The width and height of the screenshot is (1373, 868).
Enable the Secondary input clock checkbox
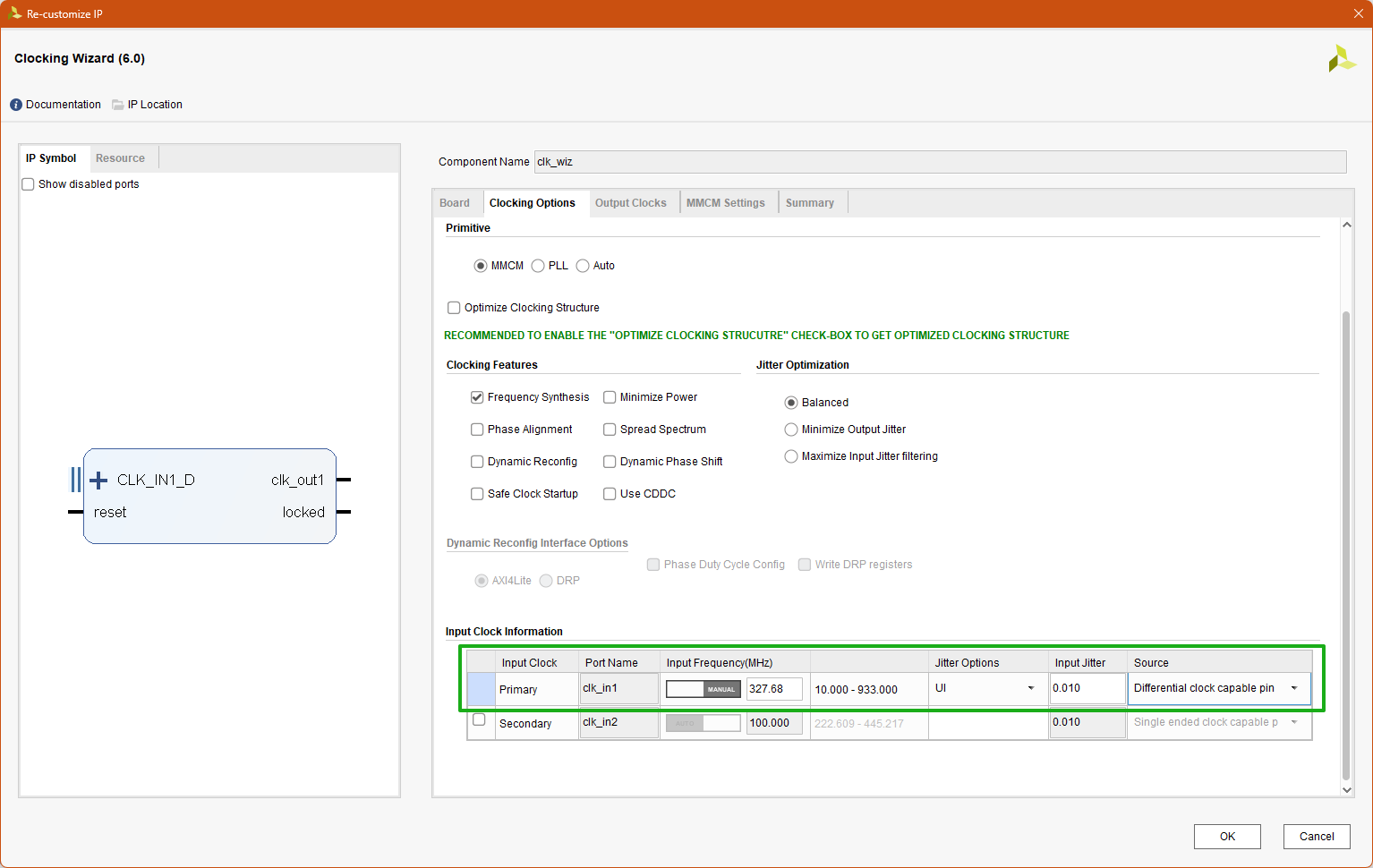click(x=479, y=719)
